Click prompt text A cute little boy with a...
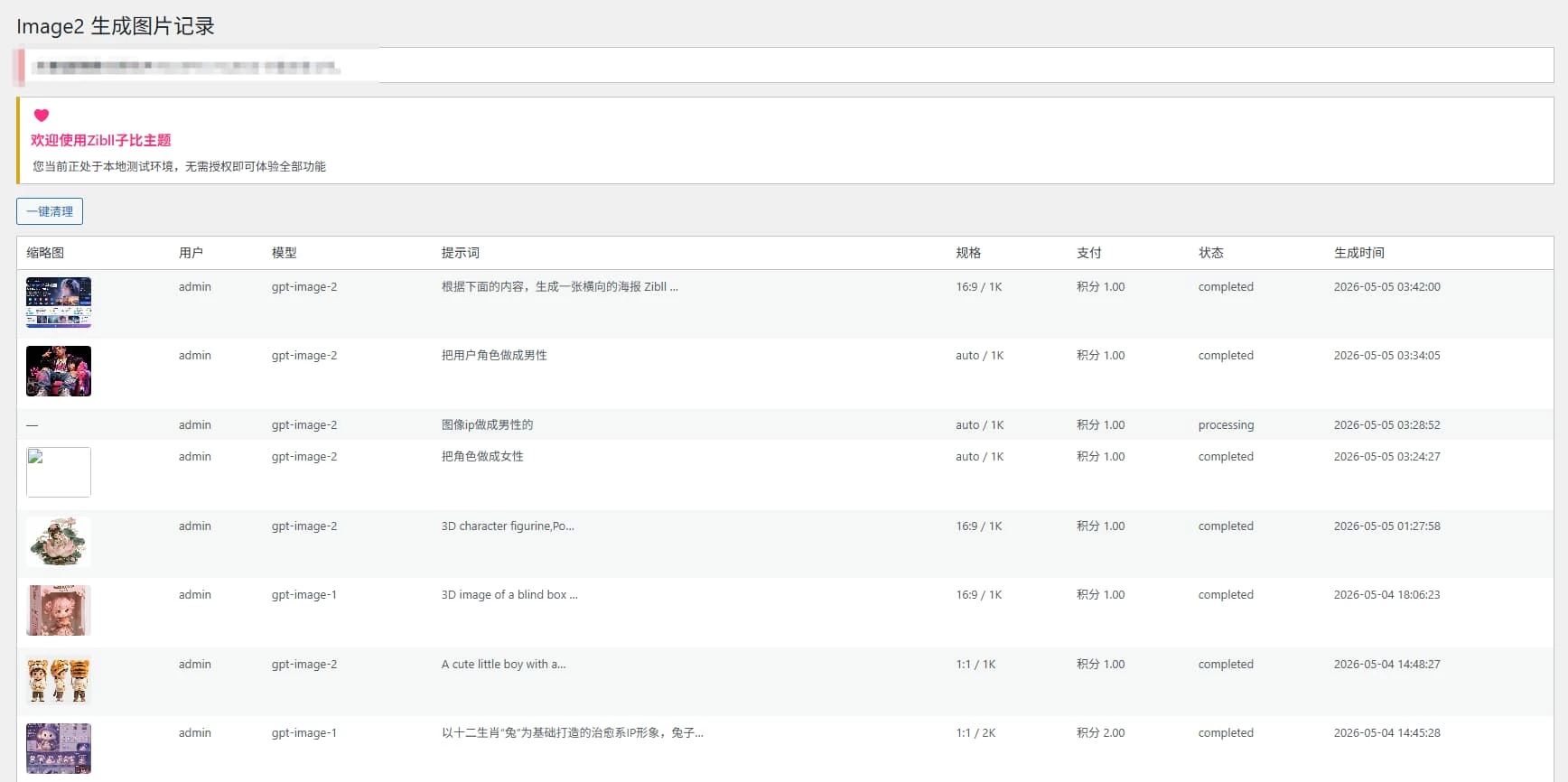This screenshot has width=1568, height=782. [504, 664]
